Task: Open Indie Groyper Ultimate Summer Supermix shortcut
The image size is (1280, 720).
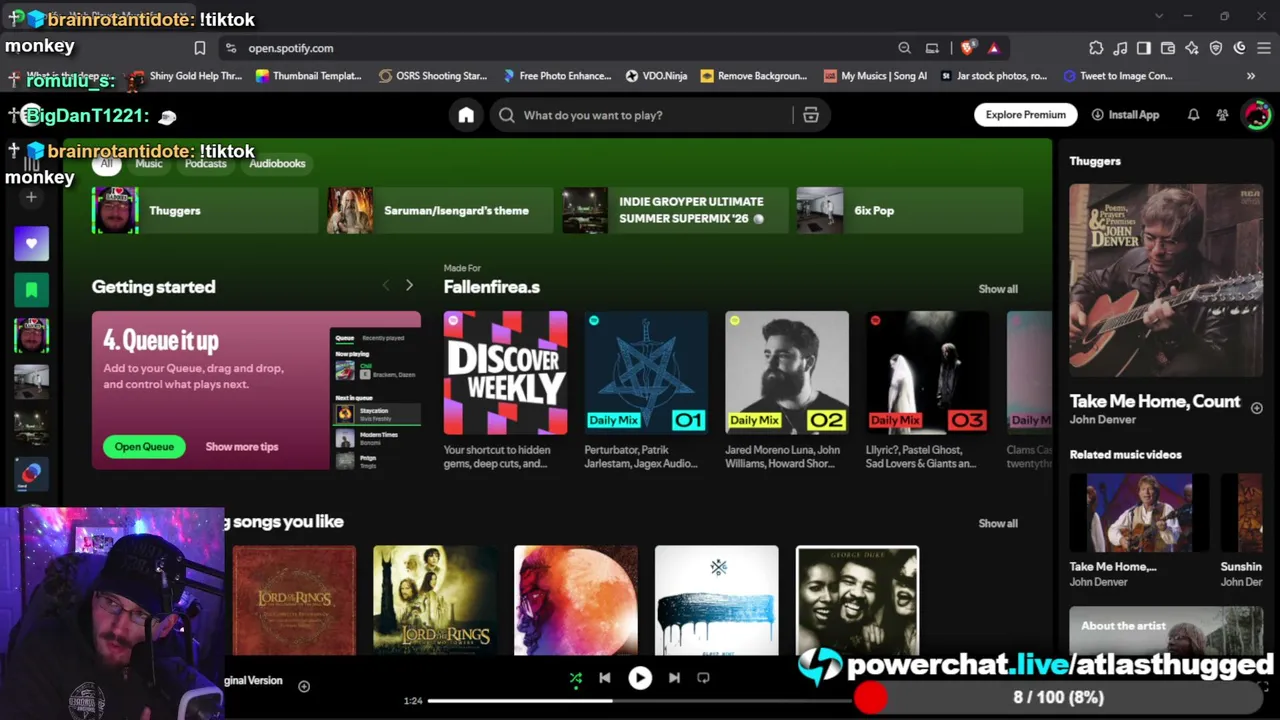Action: 675,211
